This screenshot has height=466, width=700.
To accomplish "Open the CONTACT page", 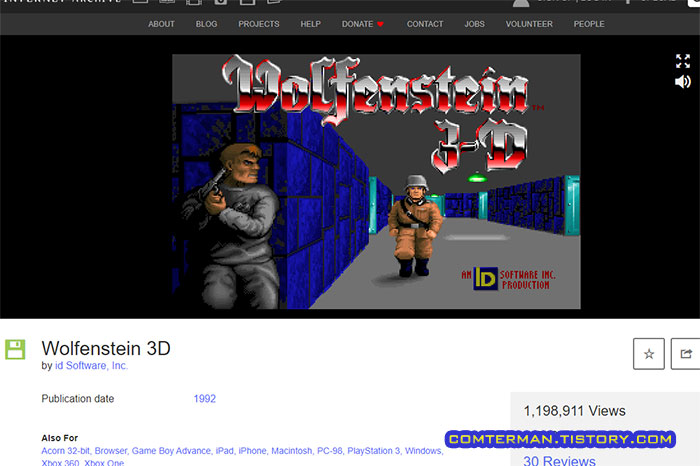I will coord(425,24).
